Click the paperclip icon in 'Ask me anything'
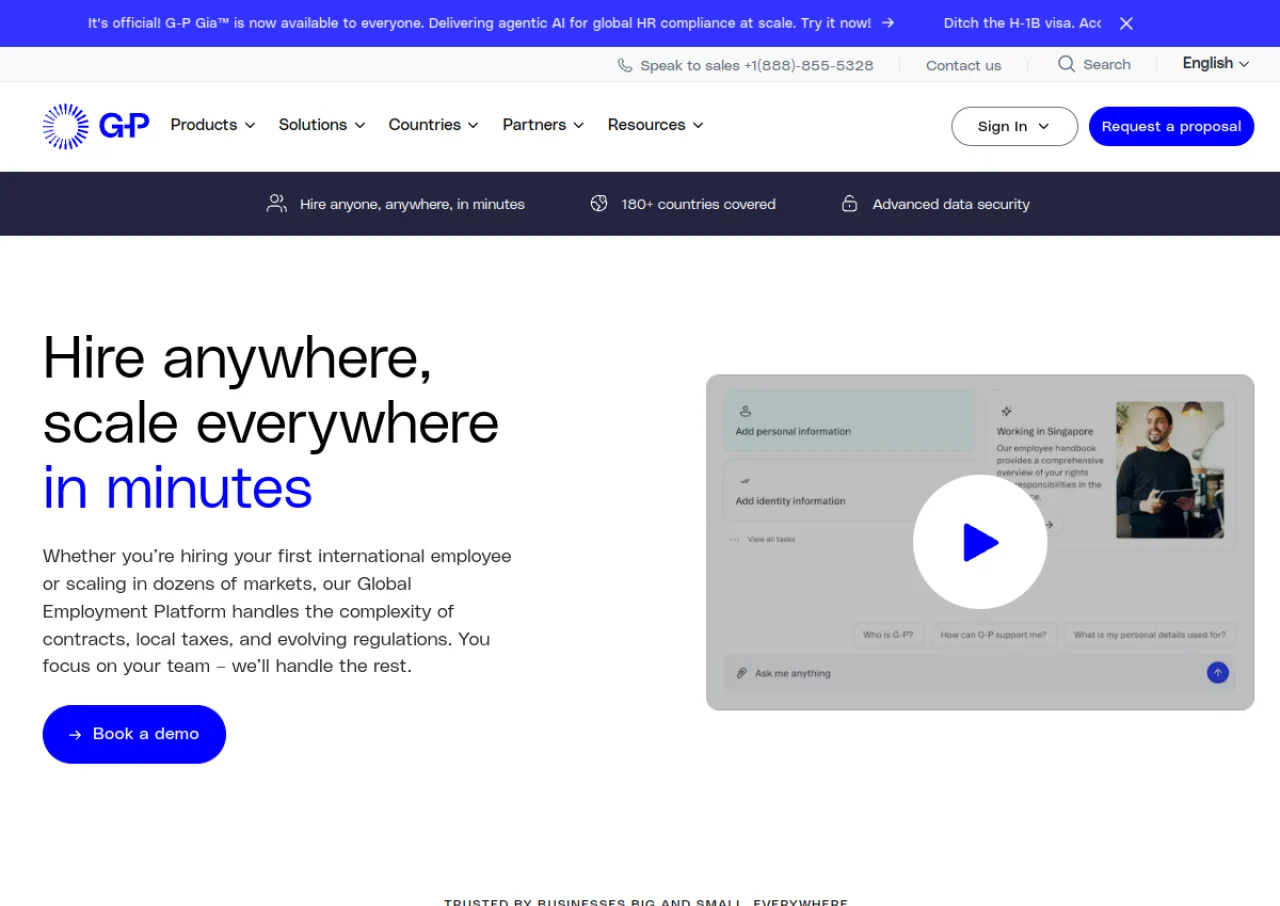The image size is (1280, 906). click(742, 673)
